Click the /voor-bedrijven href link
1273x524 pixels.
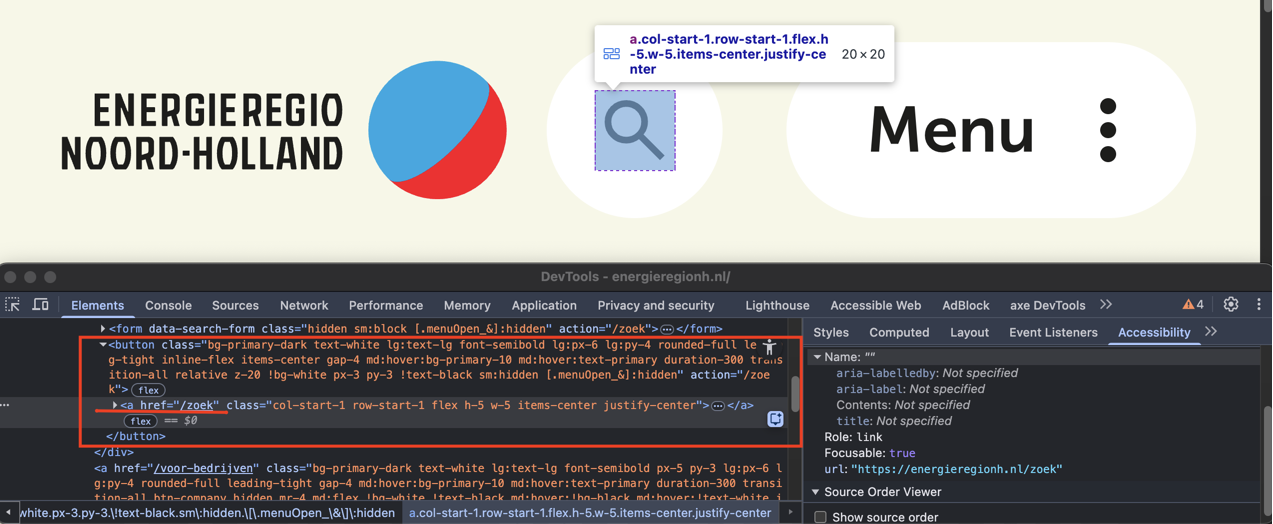(204, 468)
